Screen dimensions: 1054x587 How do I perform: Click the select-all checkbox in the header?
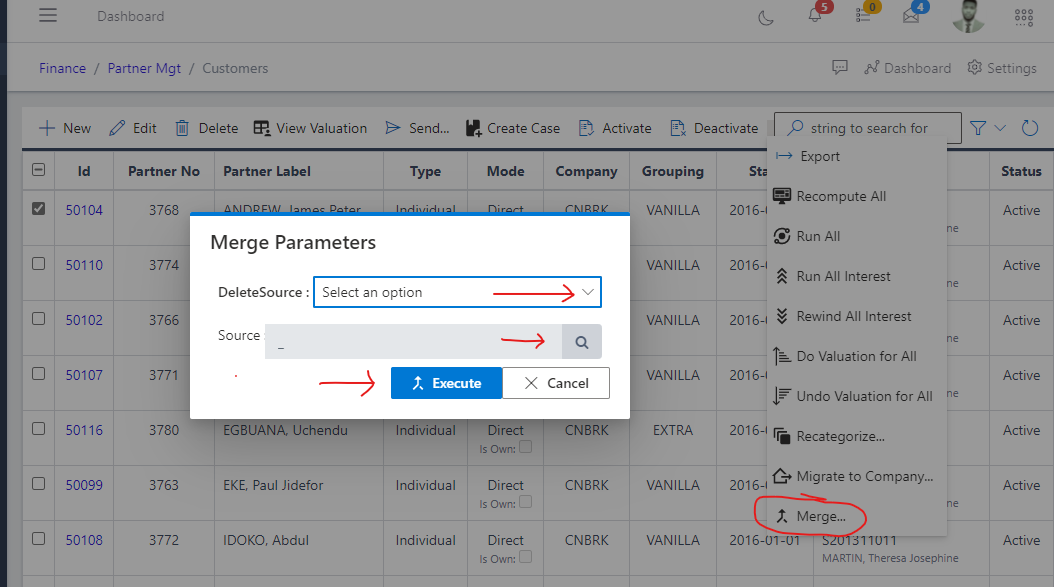(37, 170)
